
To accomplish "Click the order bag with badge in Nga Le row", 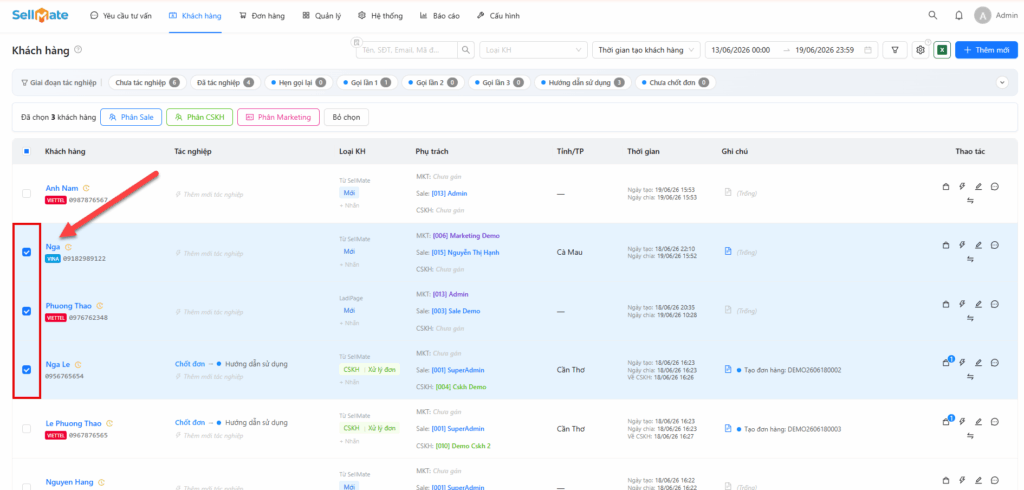I will pyautogui.click(x=947, y=362).
